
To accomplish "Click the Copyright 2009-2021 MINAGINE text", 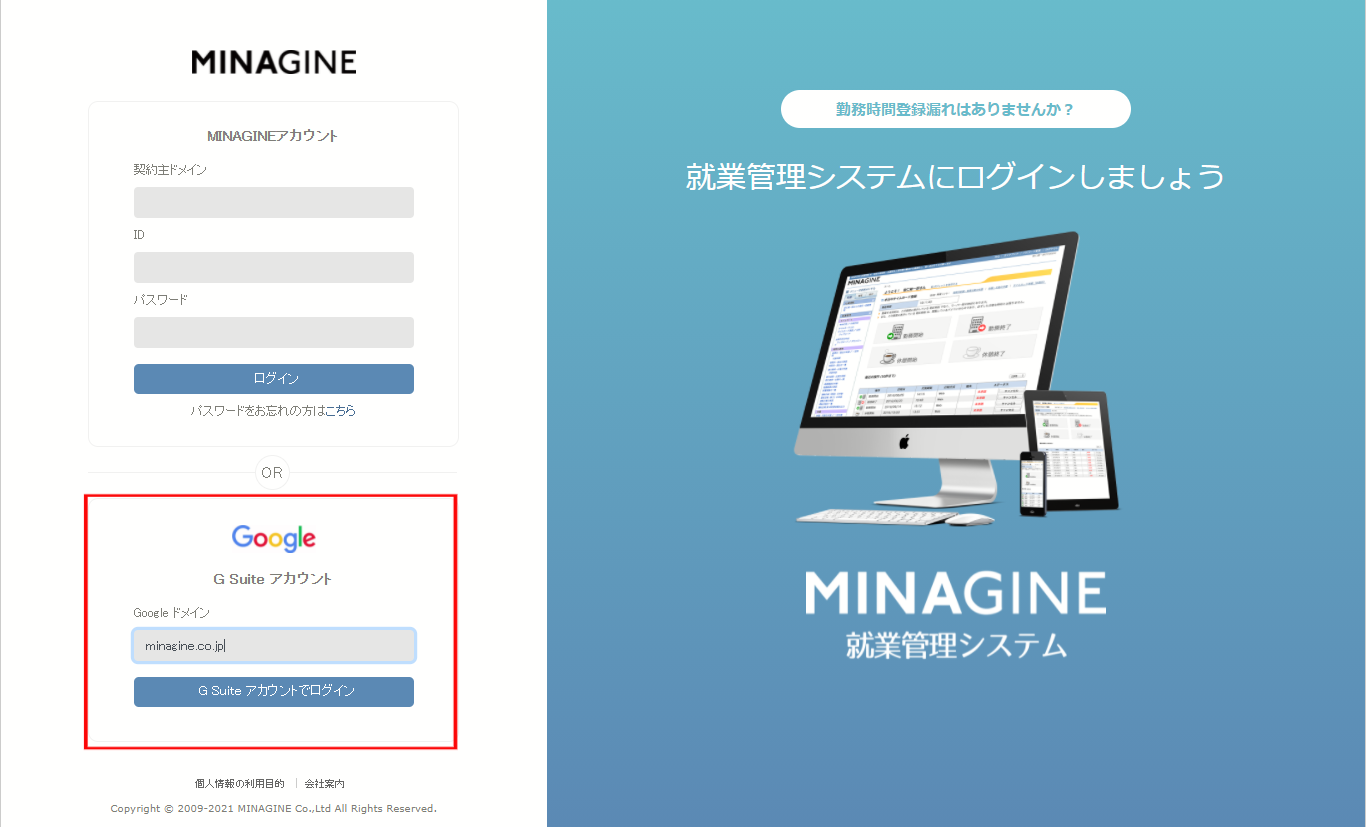I will tap(273, 808).
